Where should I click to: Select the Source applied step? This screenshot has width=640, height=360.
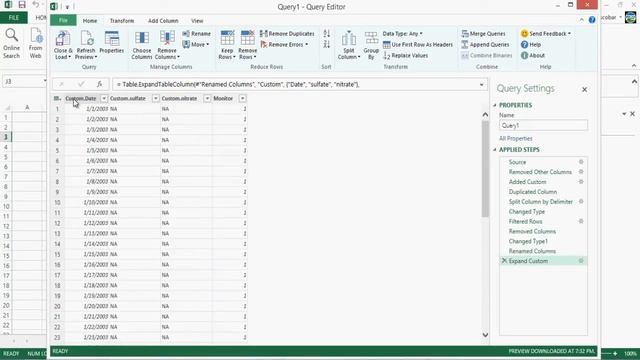click(517, 162)
